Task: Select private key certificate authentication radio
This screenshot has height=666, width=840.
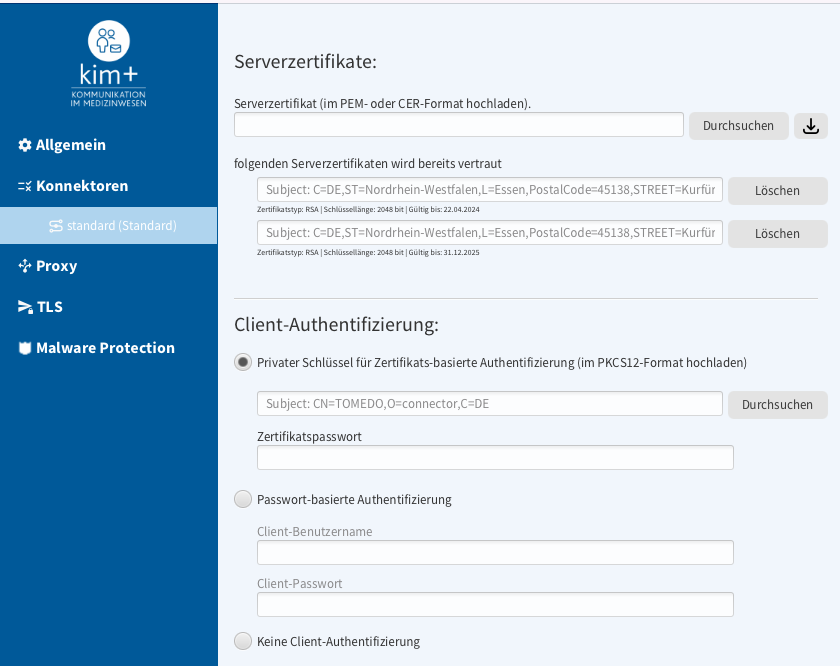Action: tap(243, 362)
